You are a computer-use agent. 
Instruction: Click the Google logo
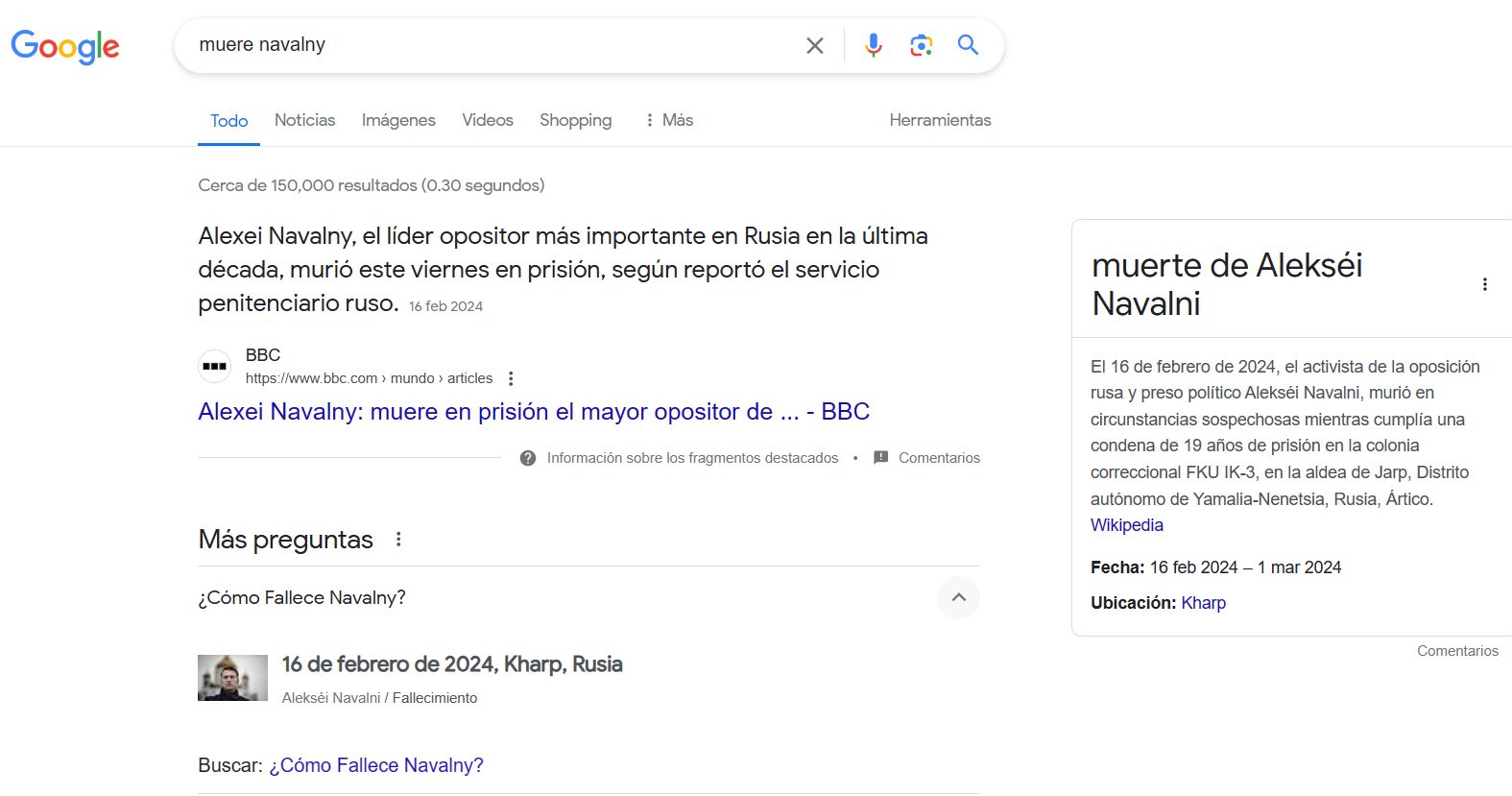pyautogui.click(x=65, y=46)
